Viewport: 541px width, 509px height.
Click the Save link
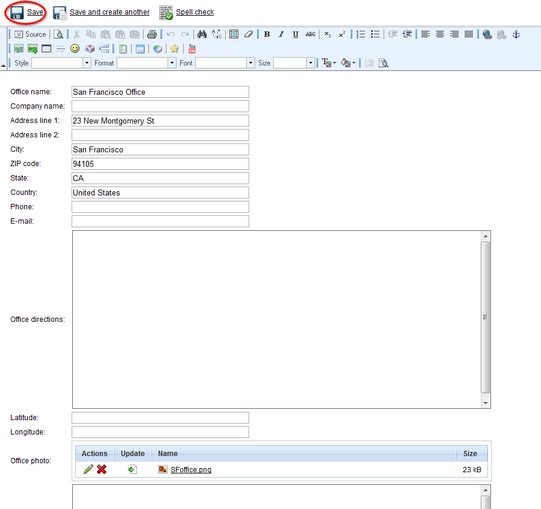click(35, 12)
